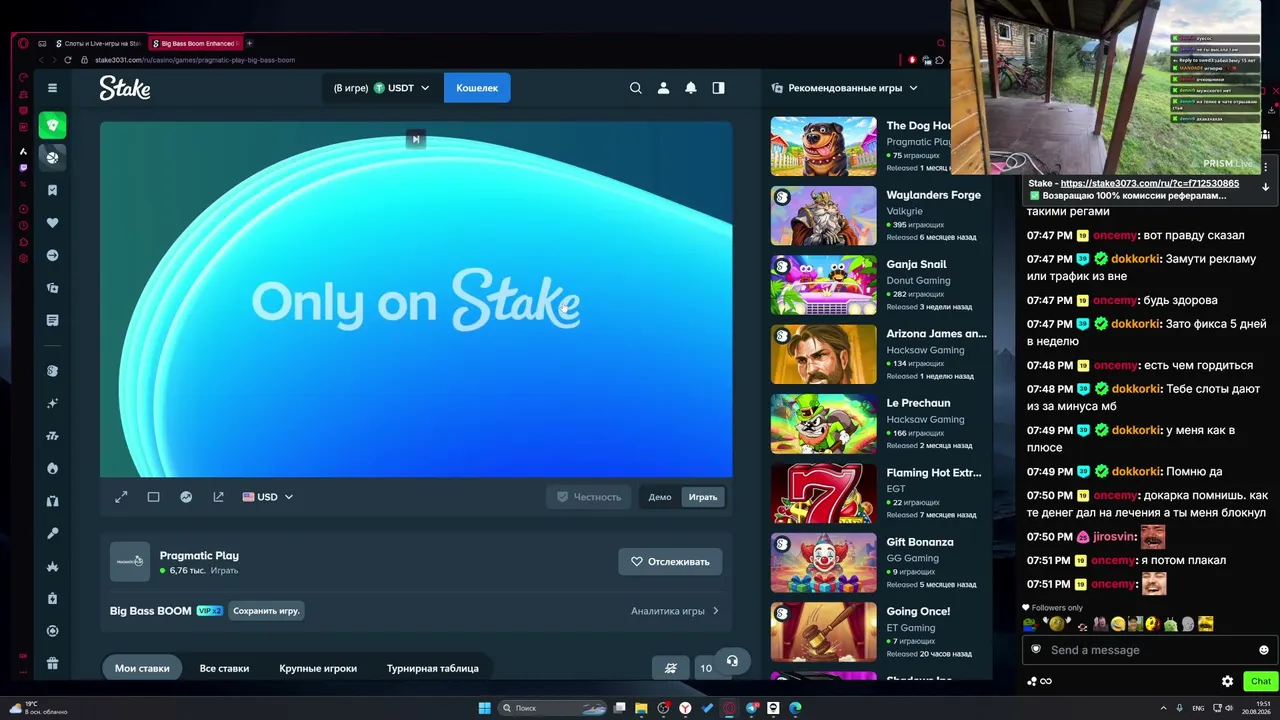The image size is (1280, 720).
Task: Open The Dog House game thumbnail
Action: tap(824, 146)
